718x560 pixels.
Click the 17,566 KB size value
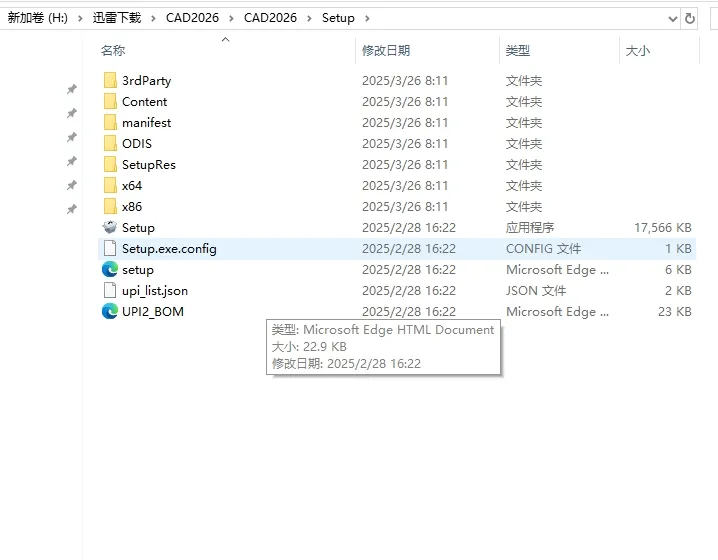tap(663, 228)
